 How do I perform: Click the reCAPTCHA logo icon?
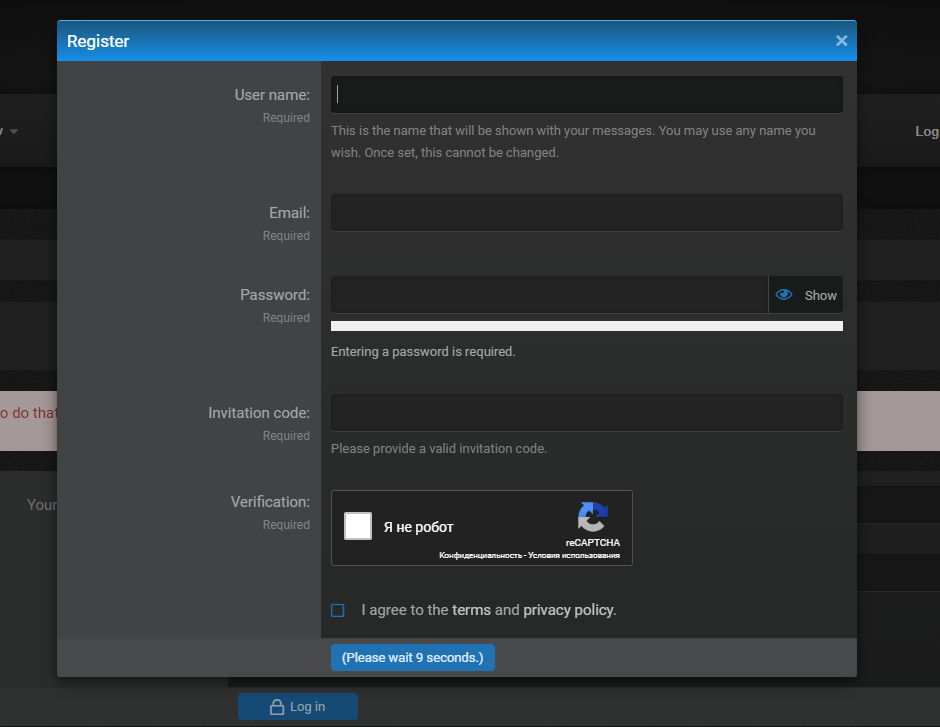point(592,518)
